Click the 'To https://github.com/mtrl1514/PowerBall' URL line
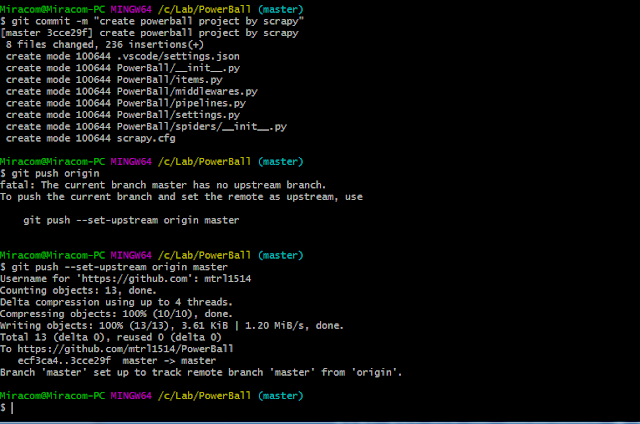 click(x=117, y=349)
